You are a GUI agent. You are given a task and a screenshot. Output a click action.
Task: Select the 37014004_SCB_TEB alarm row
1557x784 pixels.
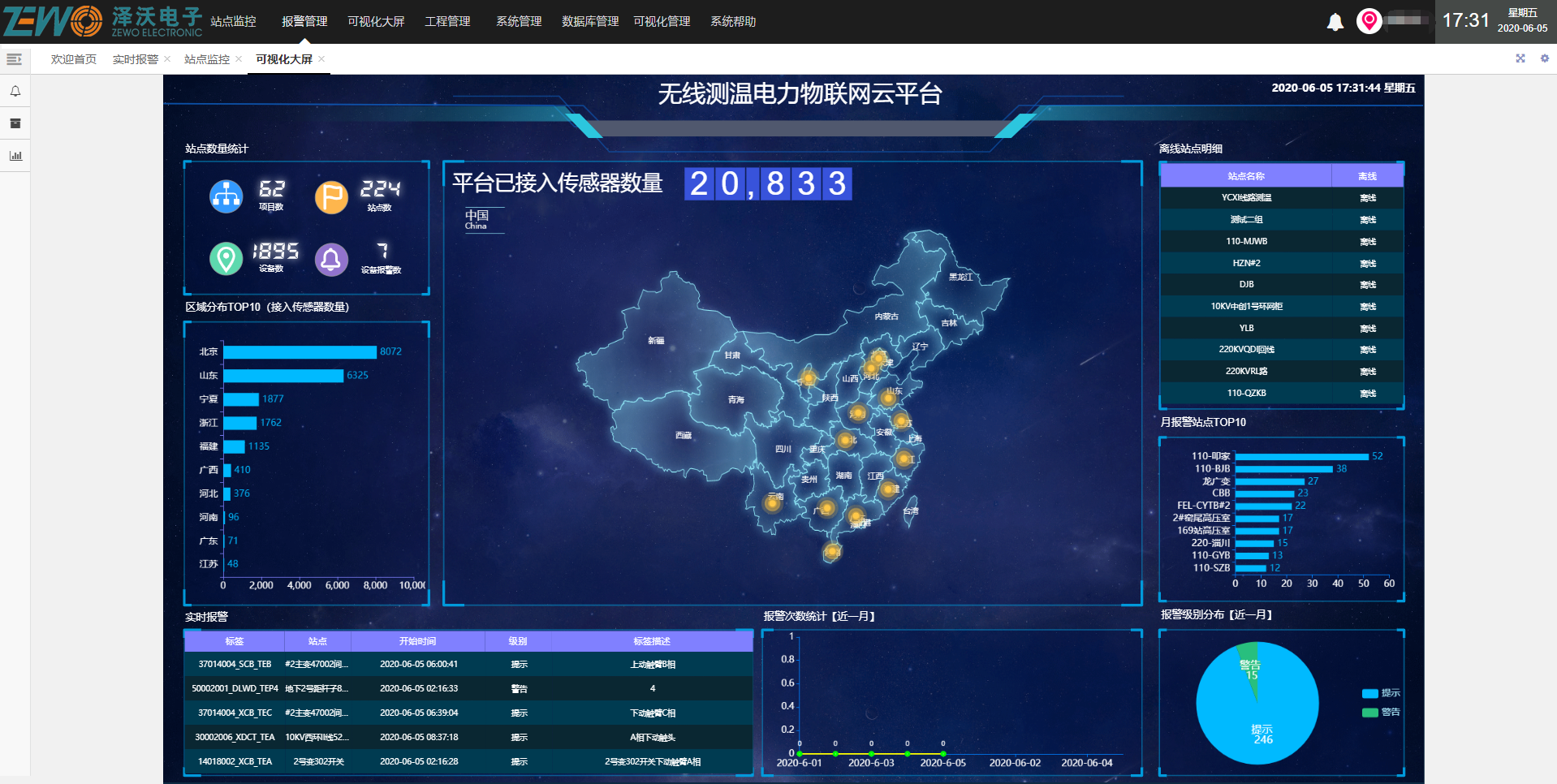[468, 664]
